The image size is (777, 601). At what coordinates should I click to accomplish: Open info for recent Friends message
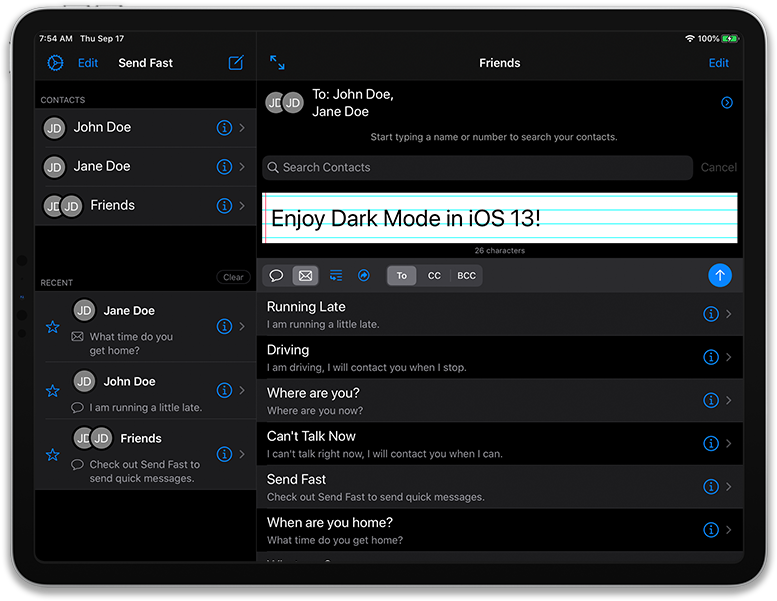point(224,454)
